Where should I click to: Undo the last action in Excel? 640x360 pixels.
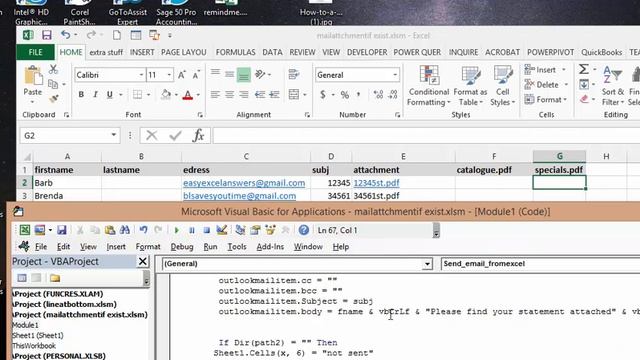coord(65,35)
